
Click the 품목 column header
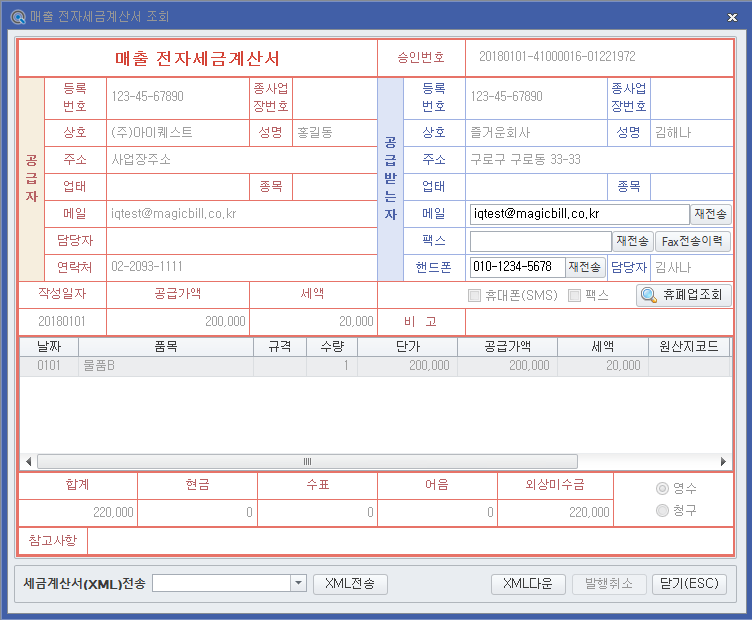pyautogui.click(x=166, y=347)
